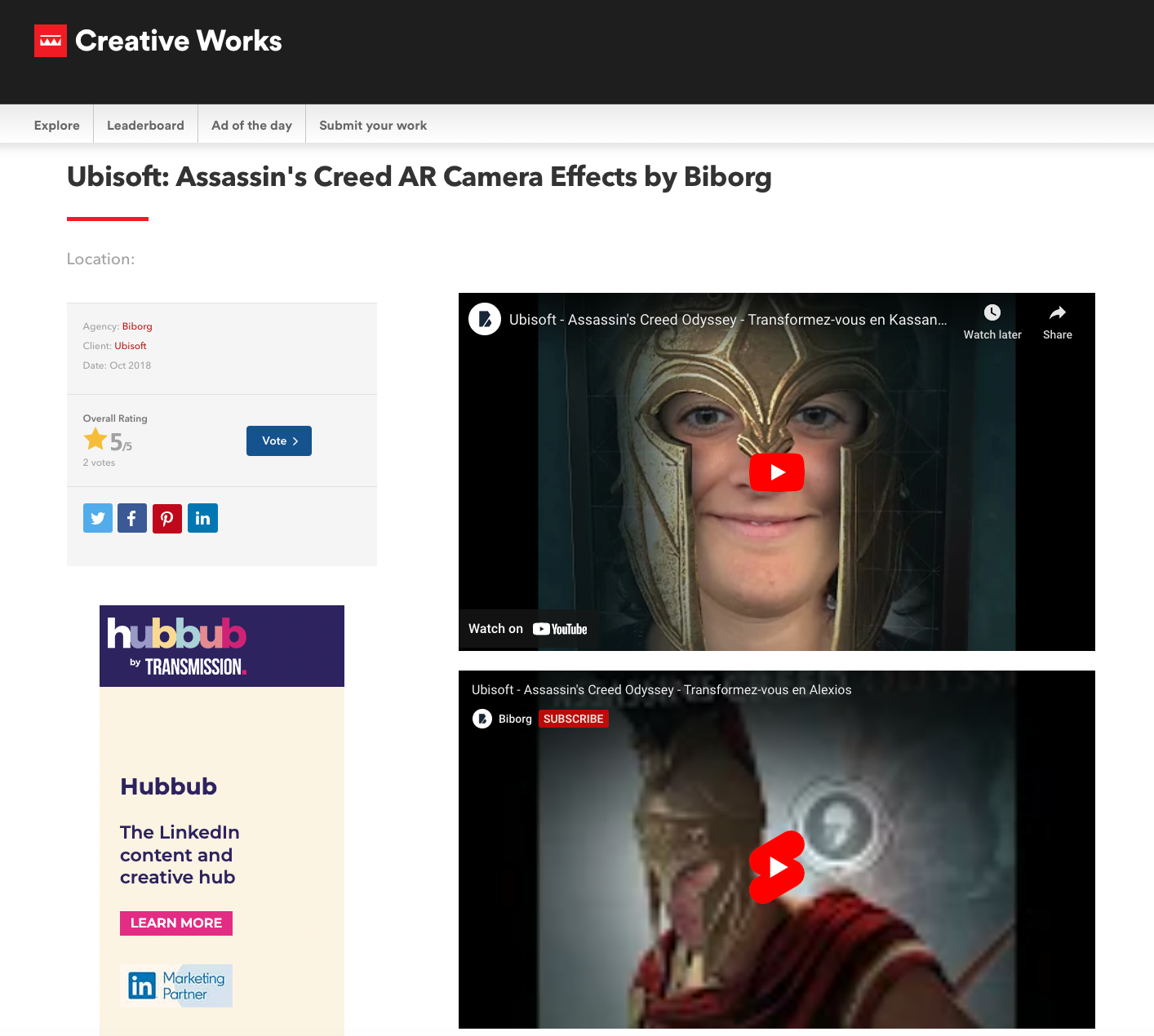Share on Twitter via bird icon
1154x1036 pixels.
pyautogui.click(x=98, y=518)
